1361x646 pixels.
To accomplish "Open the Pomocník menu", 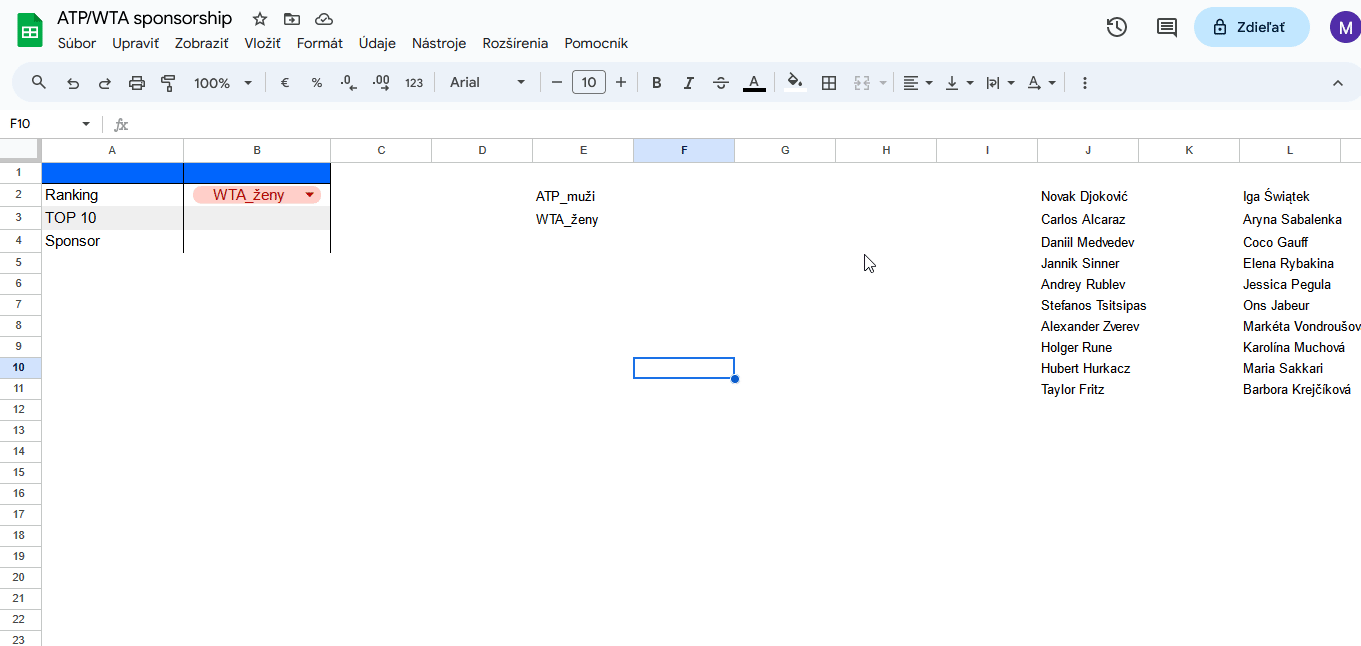I will coord(596,43).
